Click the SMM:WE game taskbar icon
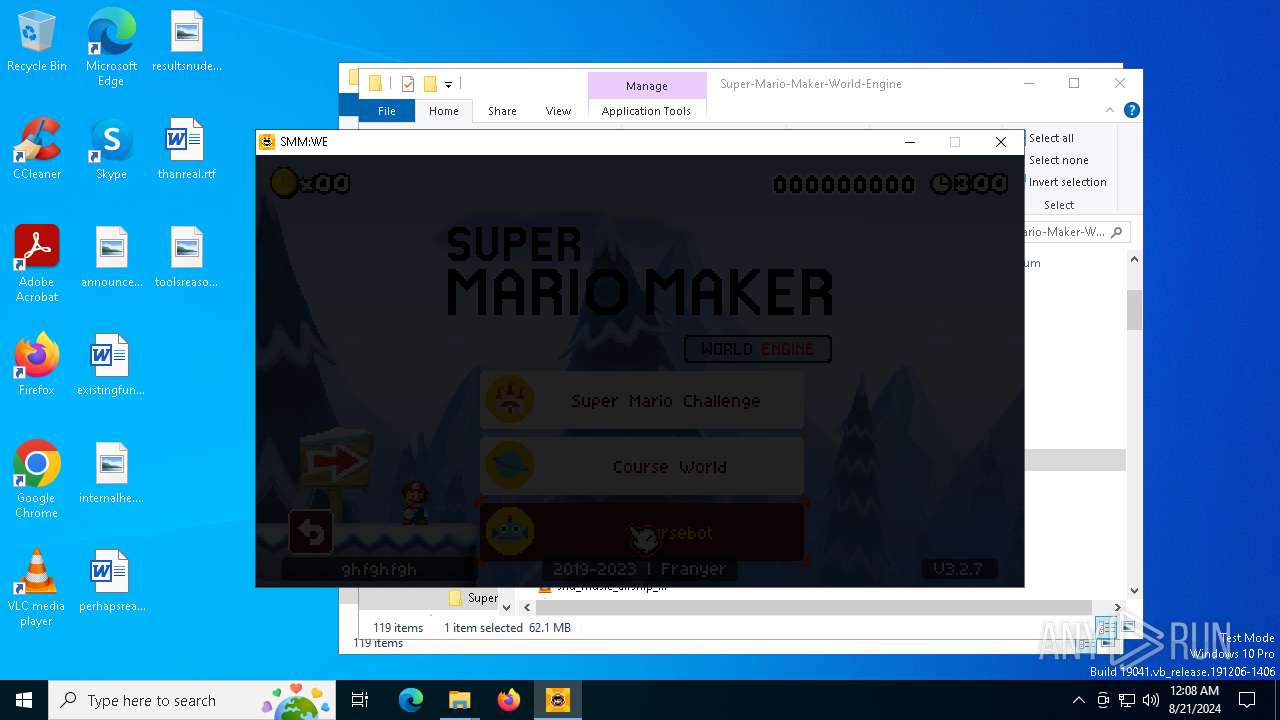This screenshot has height=720, width=1280. pyautogui.click(x=557, y=700)
